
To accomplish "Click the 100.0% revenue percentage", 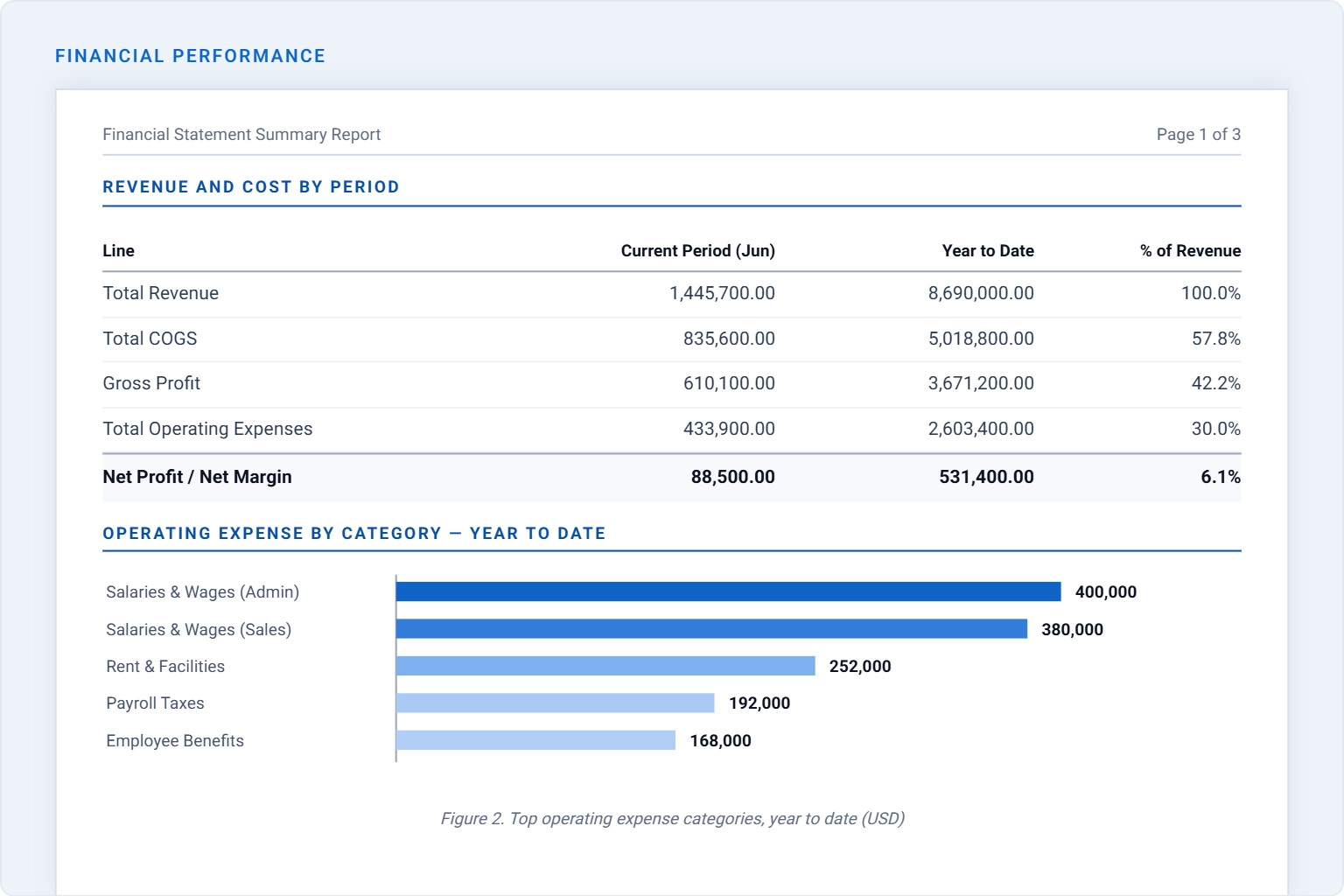I will tap(1211, 293).
